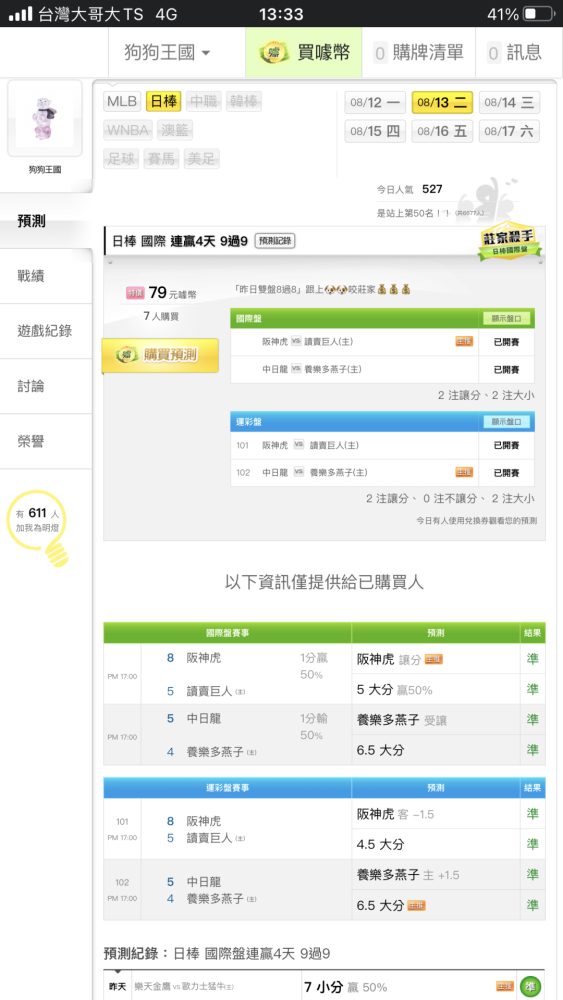
Task: Click the 加我為明燈 lightbulb icon
Action: tap(40, 527)
